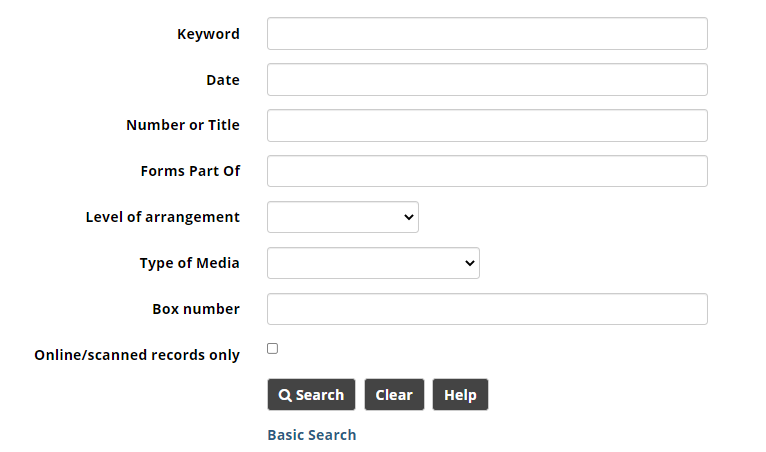The image size is (766, 452).
Task: Open the Level of arrangement dropdown
Action: point(343,217)
